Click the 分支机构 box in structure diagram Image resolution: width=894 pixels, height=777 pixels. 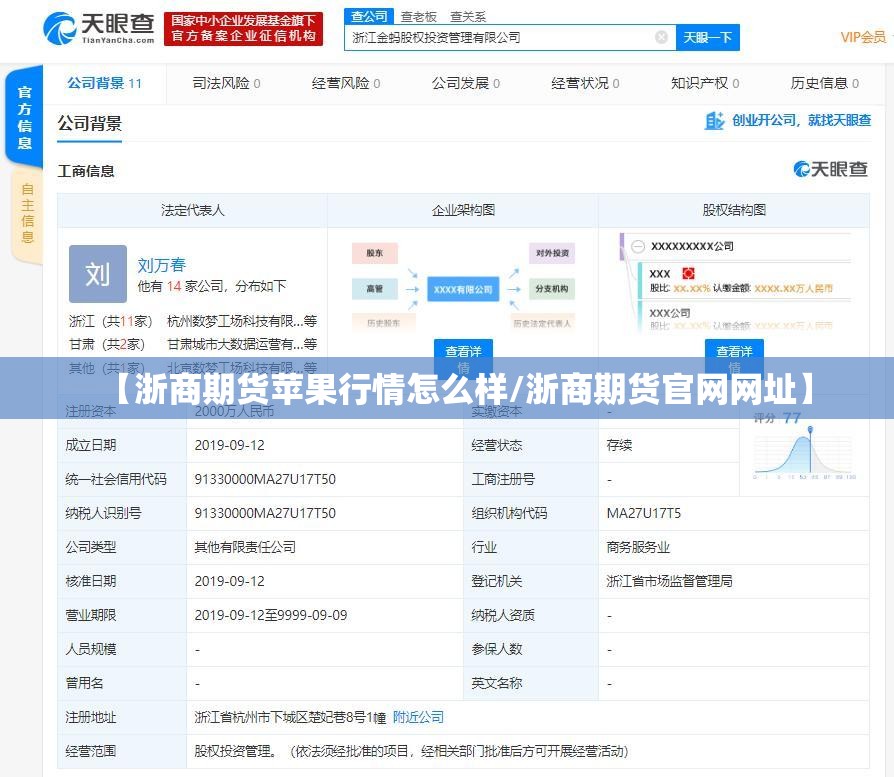[552, 289]
